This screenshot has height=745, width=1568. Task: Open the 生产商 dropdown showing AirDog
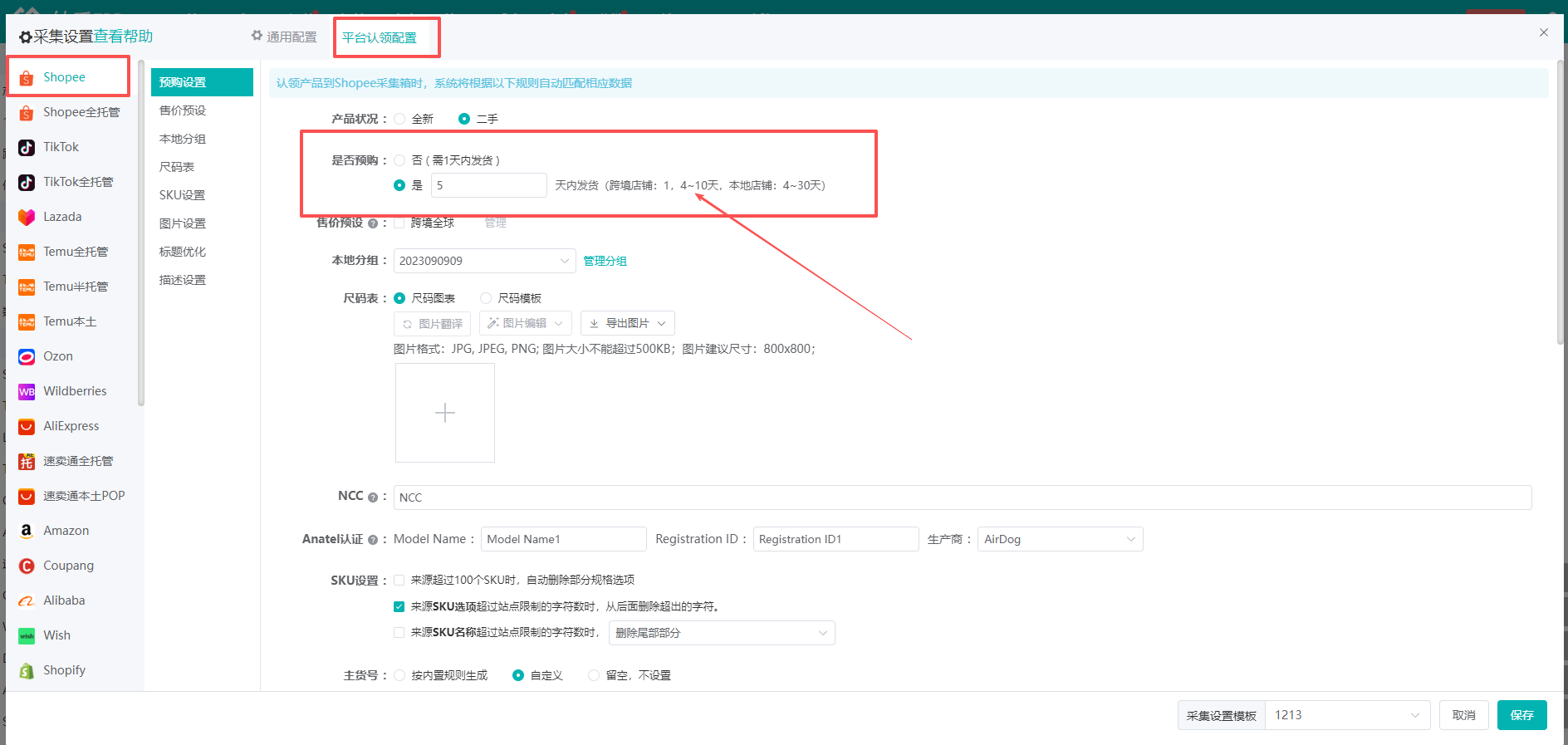click(x=1060, y=539)
